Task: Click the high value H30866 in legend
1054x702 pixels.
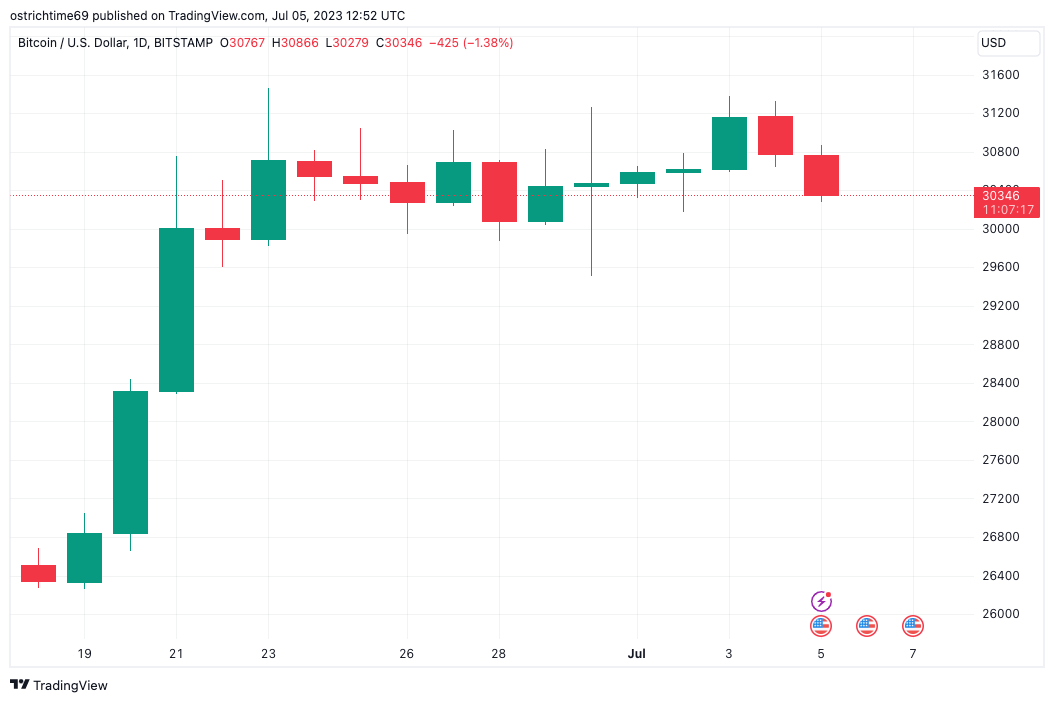Action: (295, 43)
